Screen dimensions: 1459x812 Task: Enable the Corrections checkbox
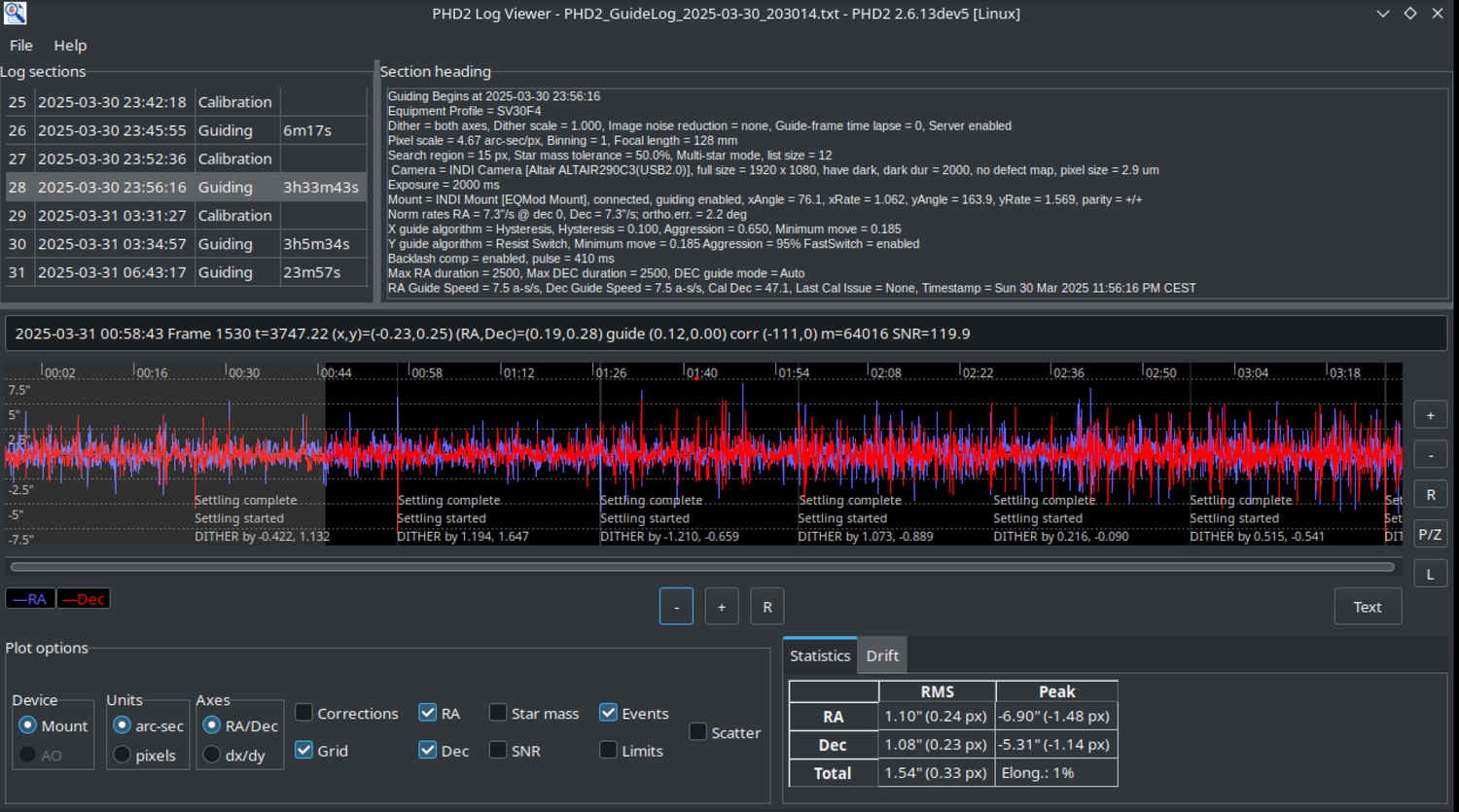(304, 713)
